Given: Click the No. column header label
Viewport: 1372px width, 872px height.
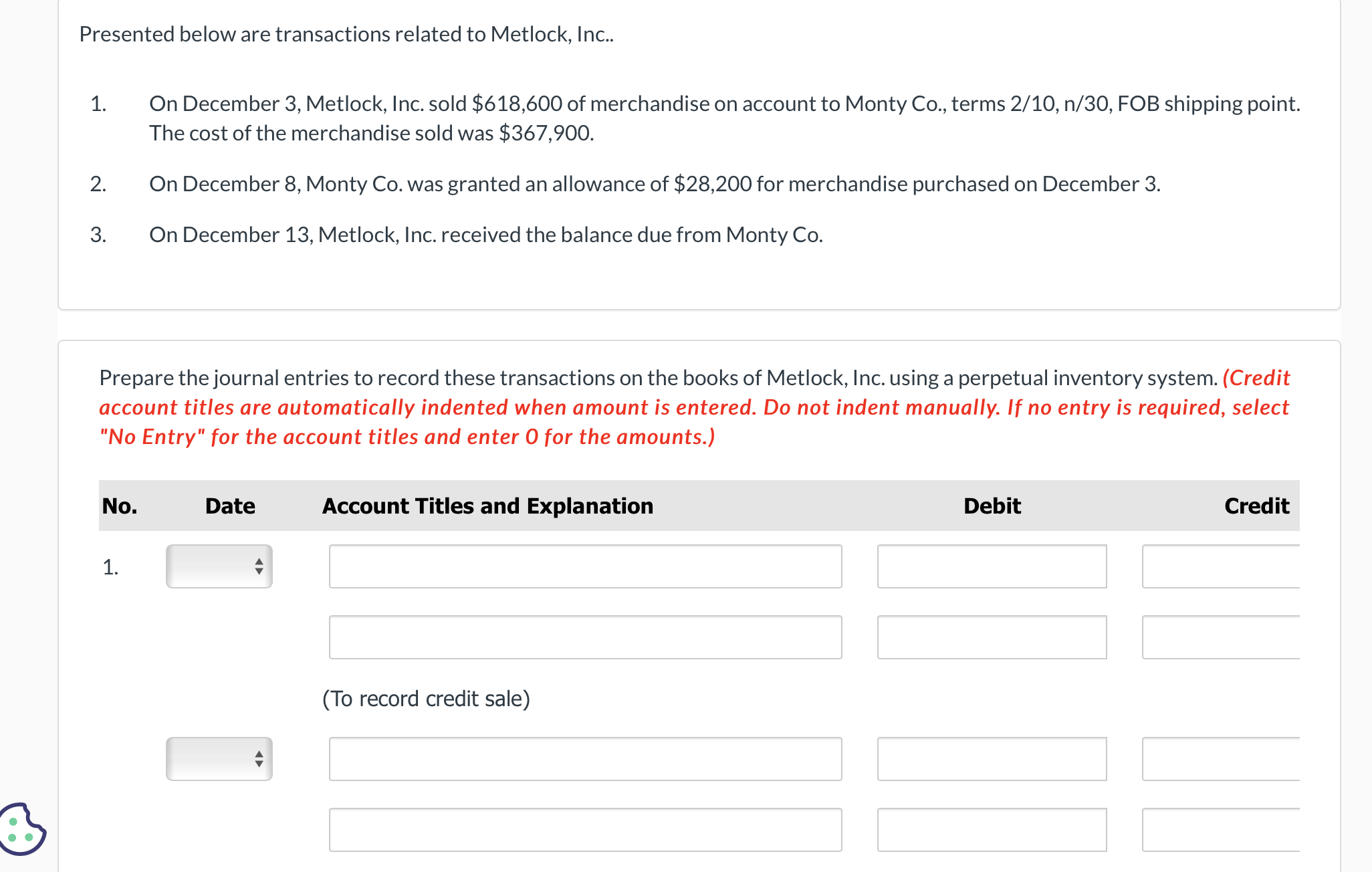Looking at the screenshot, I should [121, 506].
